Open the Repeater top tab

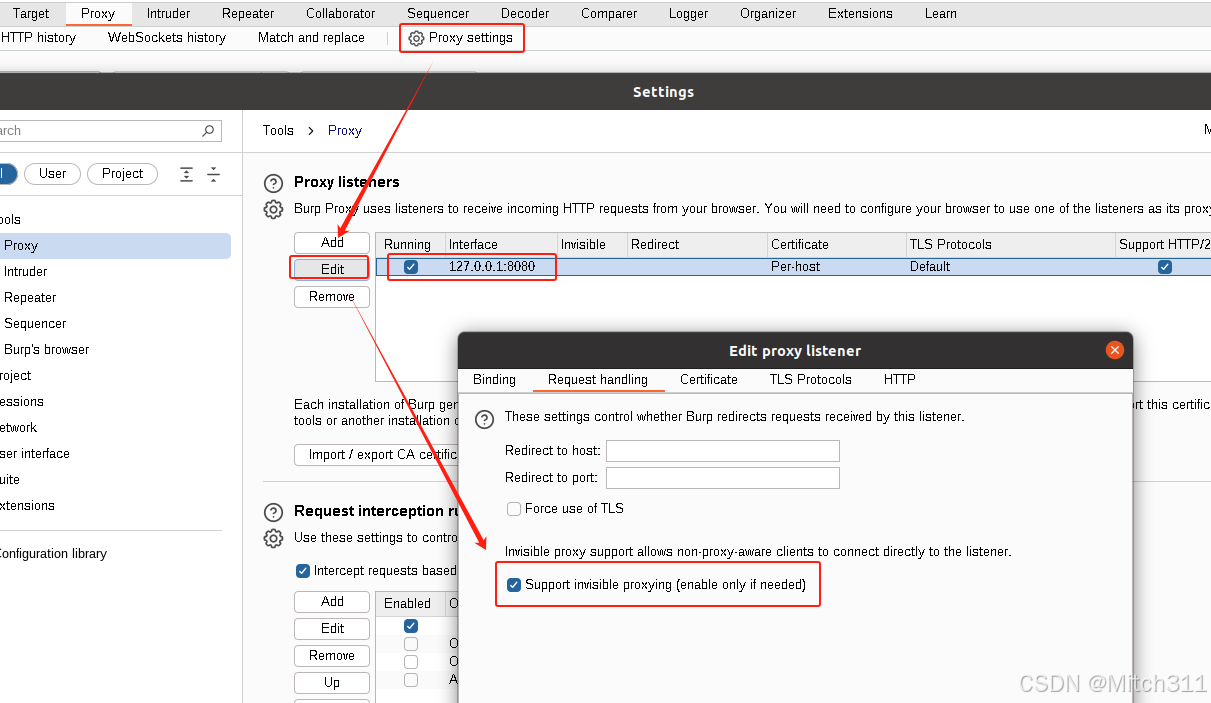click(248, 14)
